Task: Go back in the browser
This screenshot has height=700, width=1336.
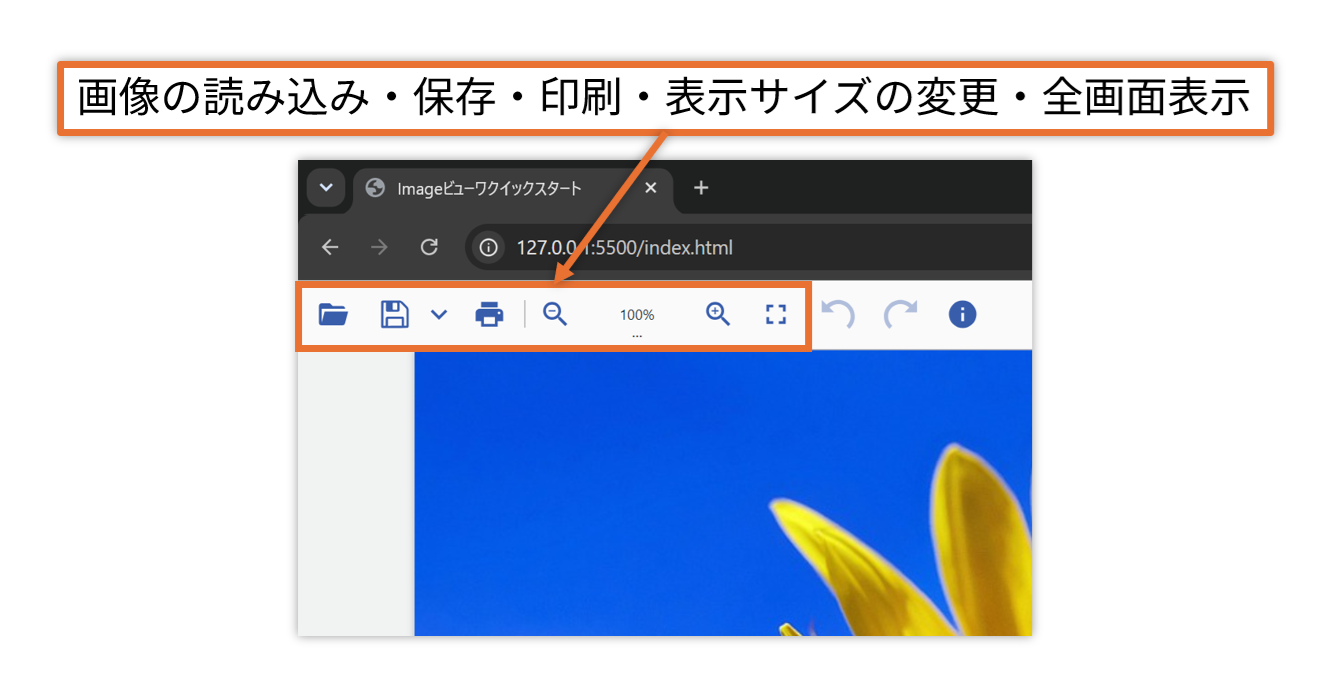Action: pos(330,247)
